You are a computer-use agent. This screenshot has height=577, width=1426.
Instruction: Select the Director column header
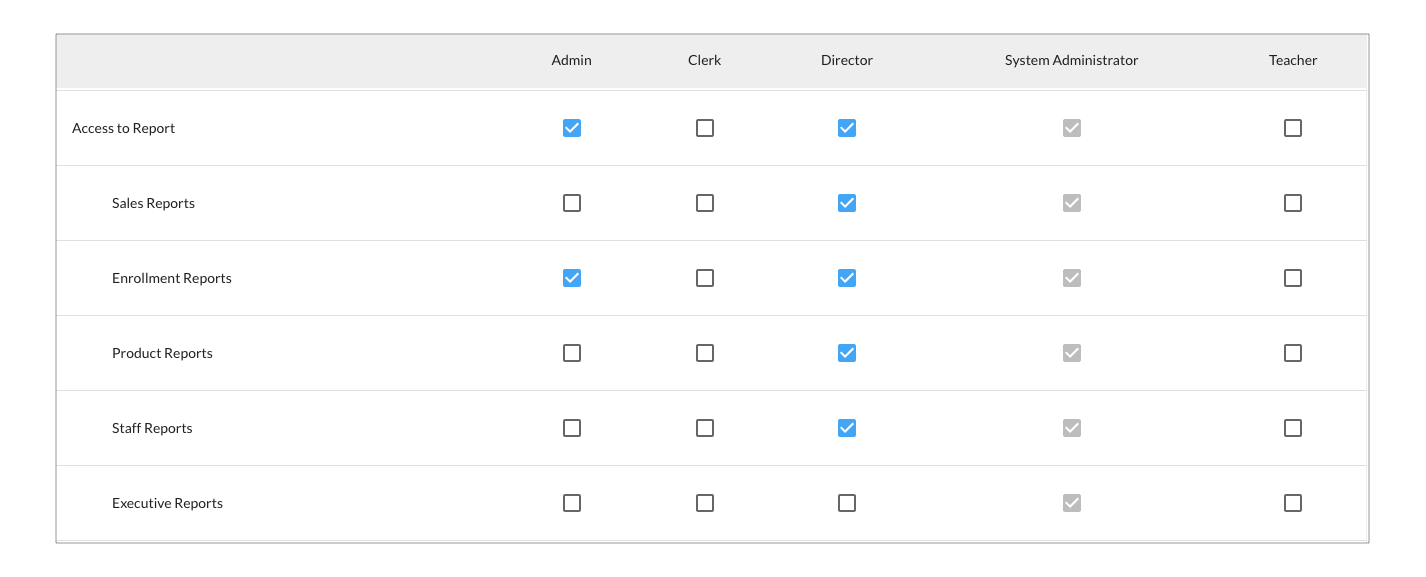point(847,60)
